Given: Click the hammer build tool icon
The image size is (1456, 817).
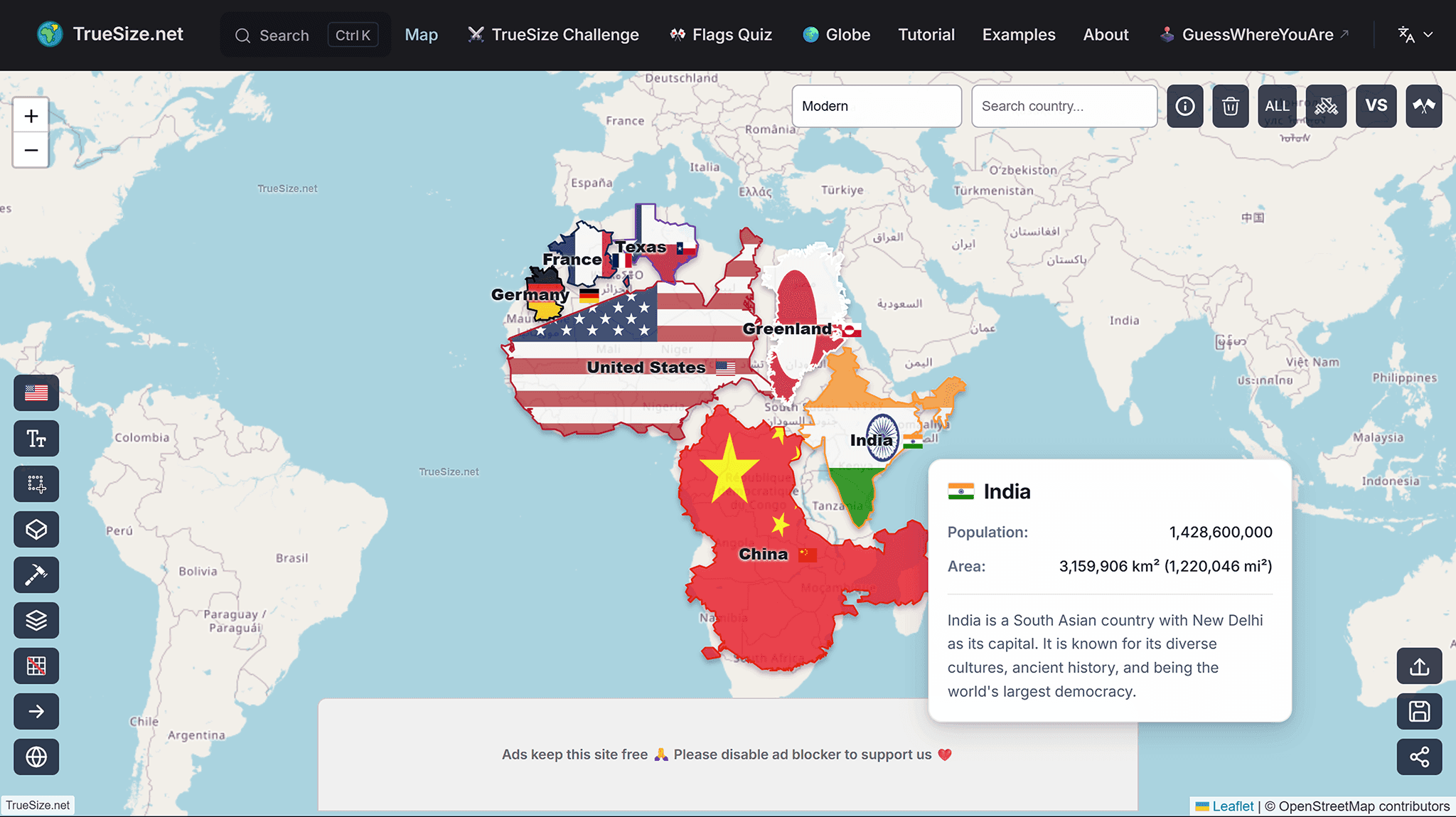Looking at the screenshot, I should (36, 575).
